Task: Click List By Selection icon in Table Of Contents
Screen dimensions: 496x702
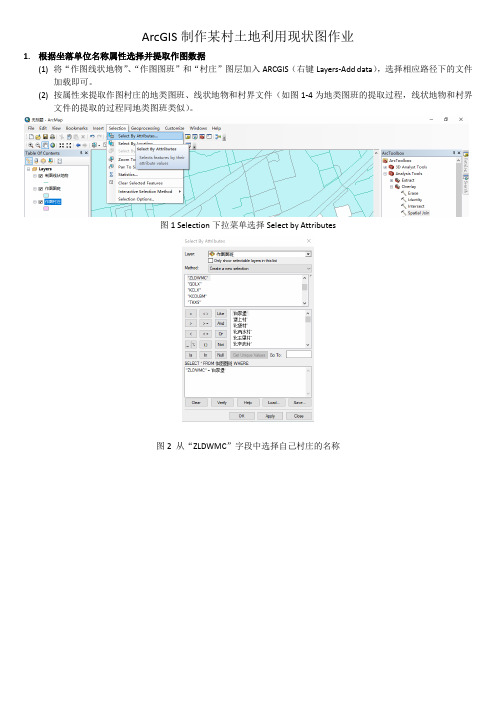Action: coord(51,161)
